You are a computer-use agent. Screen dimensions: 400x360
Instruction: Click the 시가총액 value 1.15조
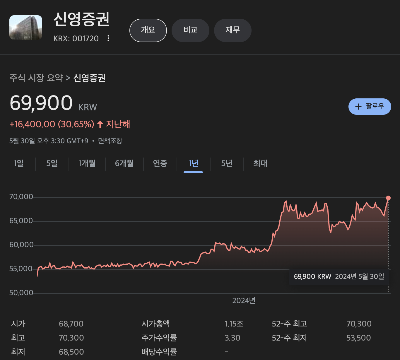pos(234,324)
